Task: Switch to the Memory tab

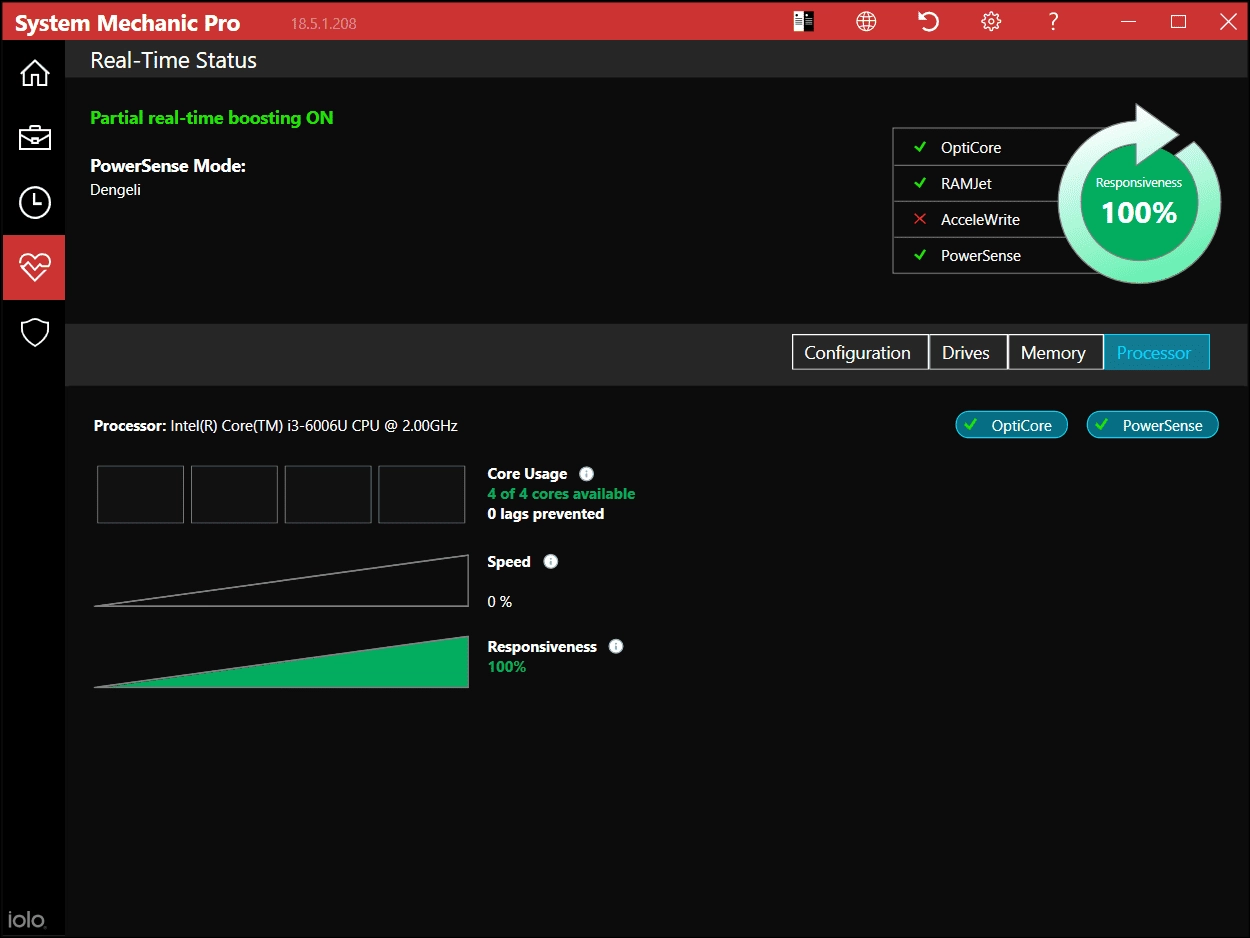Action: click(1055, 352)
